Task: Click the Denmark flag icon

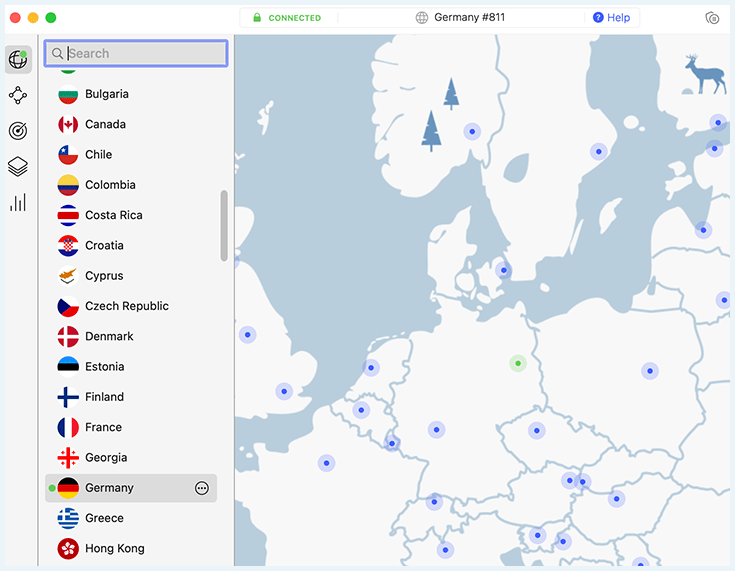Action: coord(68,336)
